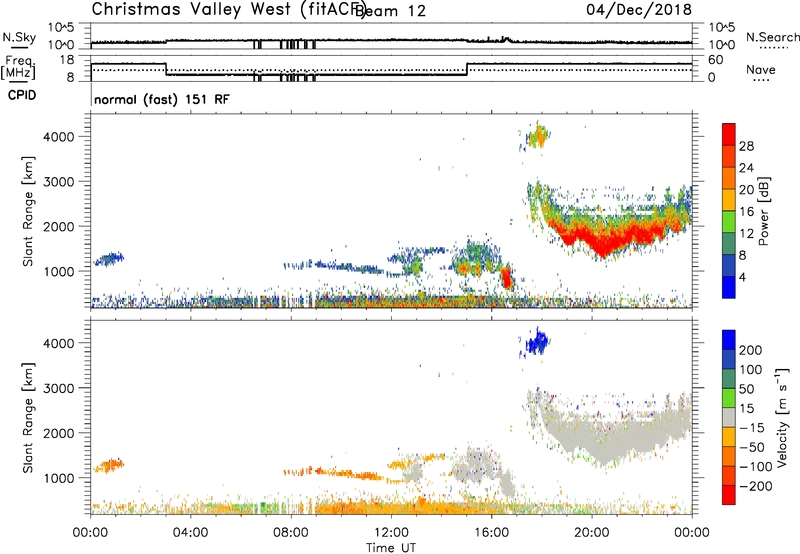Click the 'normal (fast) 151 RF' text

[x=162, y=99]
